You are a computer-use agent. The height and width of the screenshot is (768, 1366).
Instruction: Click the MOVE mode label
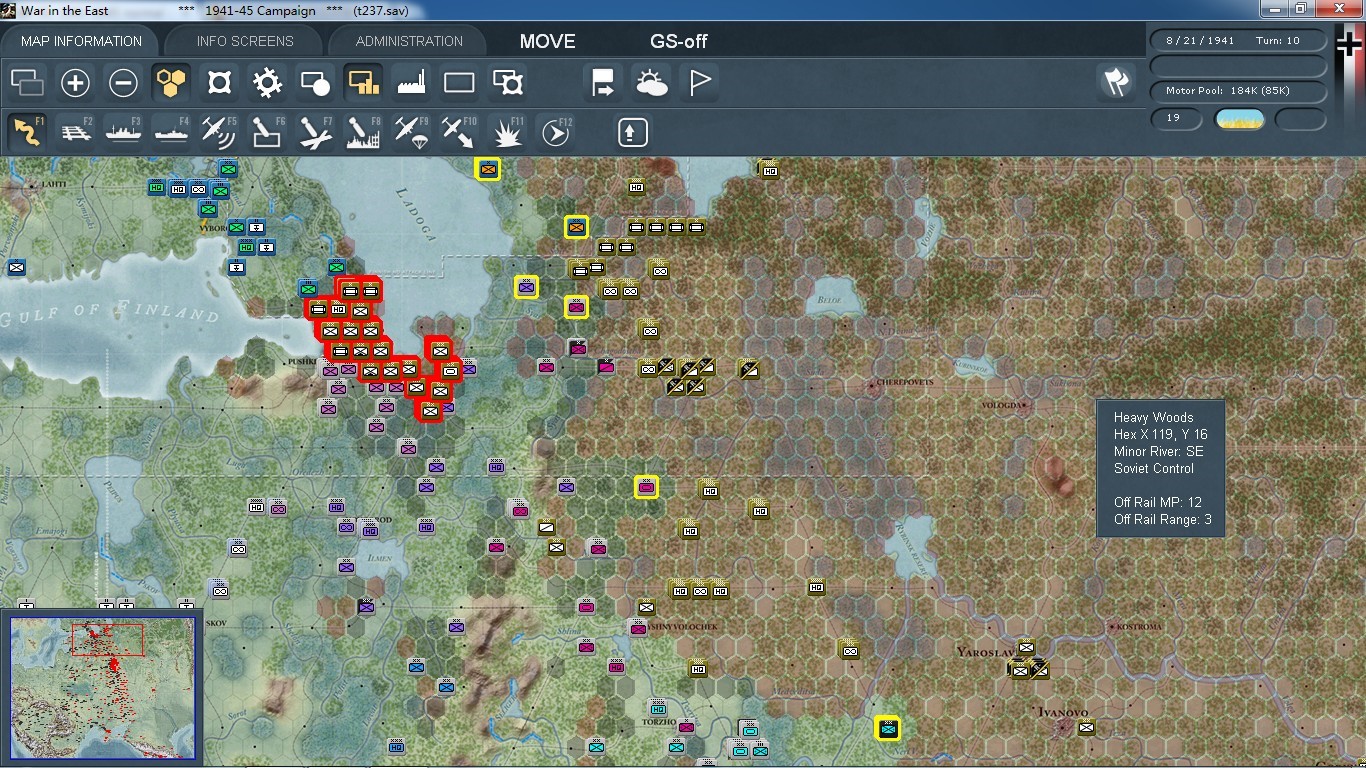point(547,41)
